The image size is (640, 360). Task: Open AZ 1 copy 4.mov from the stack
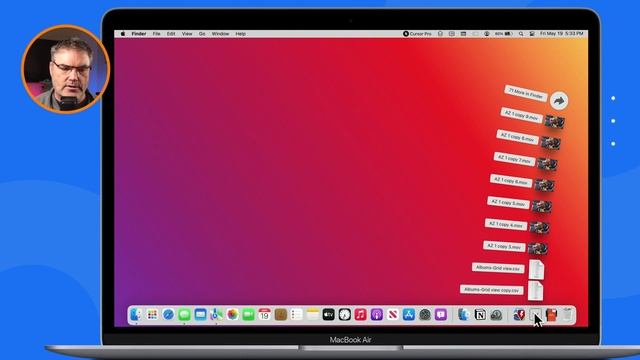pos(539,227)
